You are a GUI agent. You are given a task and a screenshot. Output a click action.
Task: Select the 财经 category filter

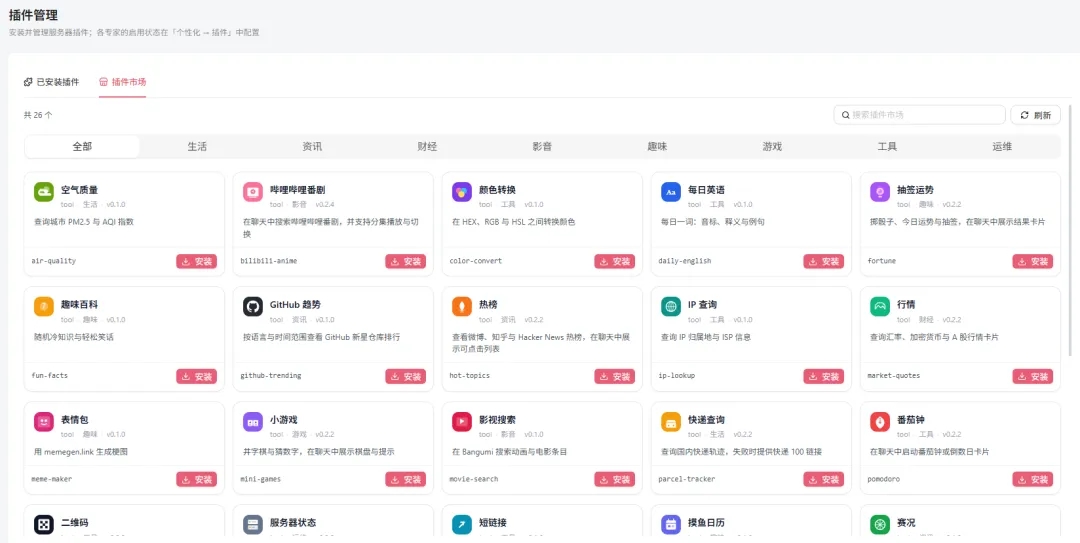[x=427, y=147]
